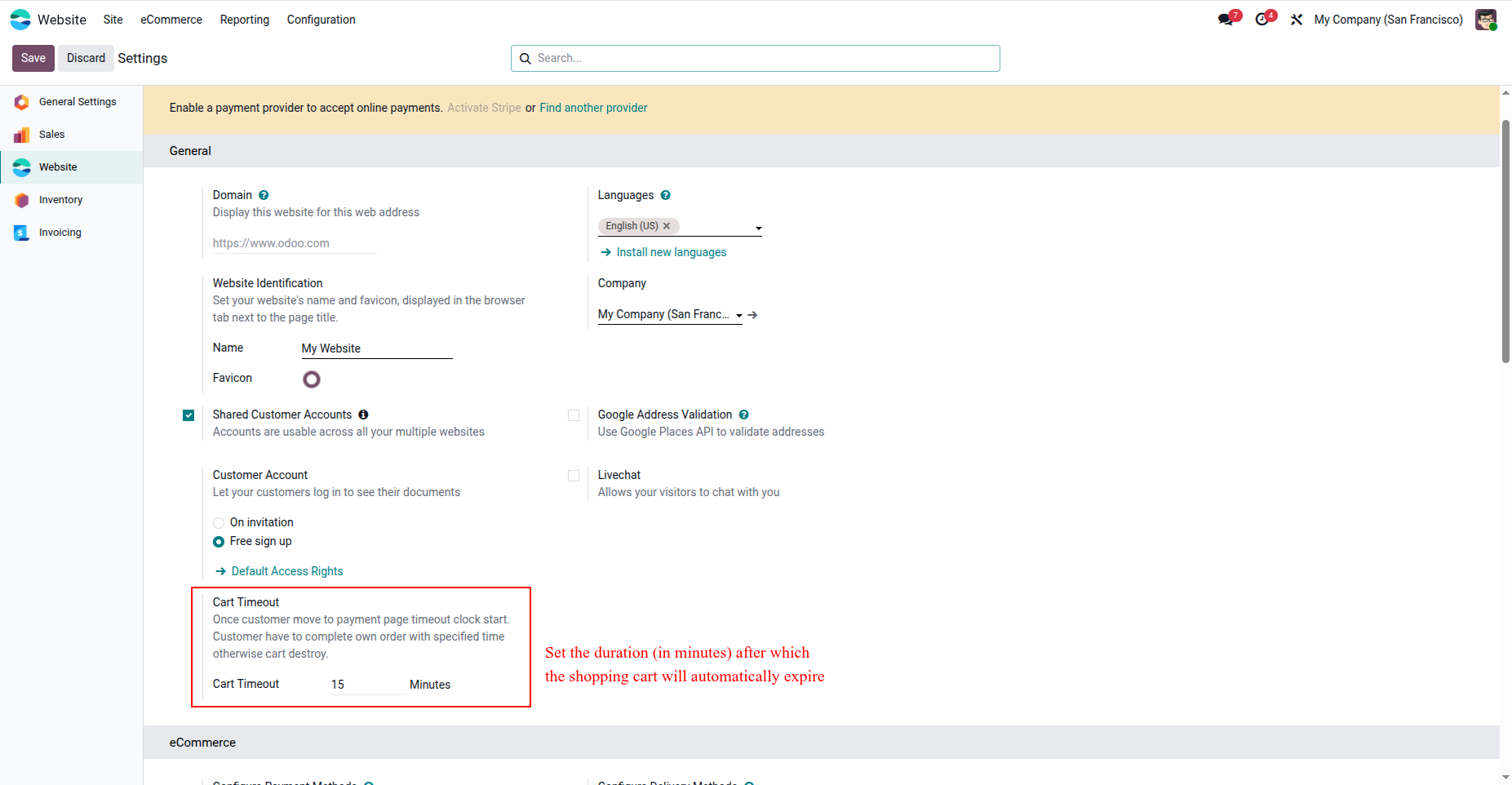The height and width of the screenshot is (785, 1512).
Task: Remove English (US) language tag
Action: click(667, 226)
